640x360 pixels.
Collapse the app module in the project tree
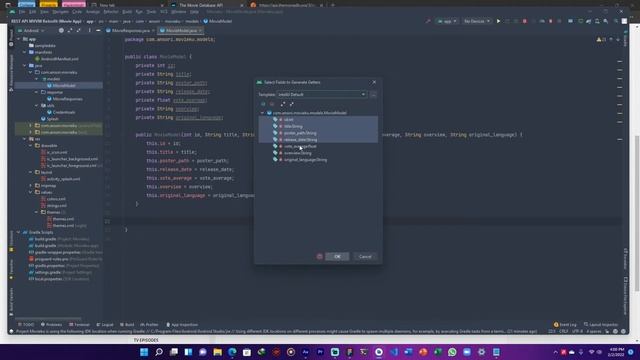pyautogui.click(x=18, y=39)
